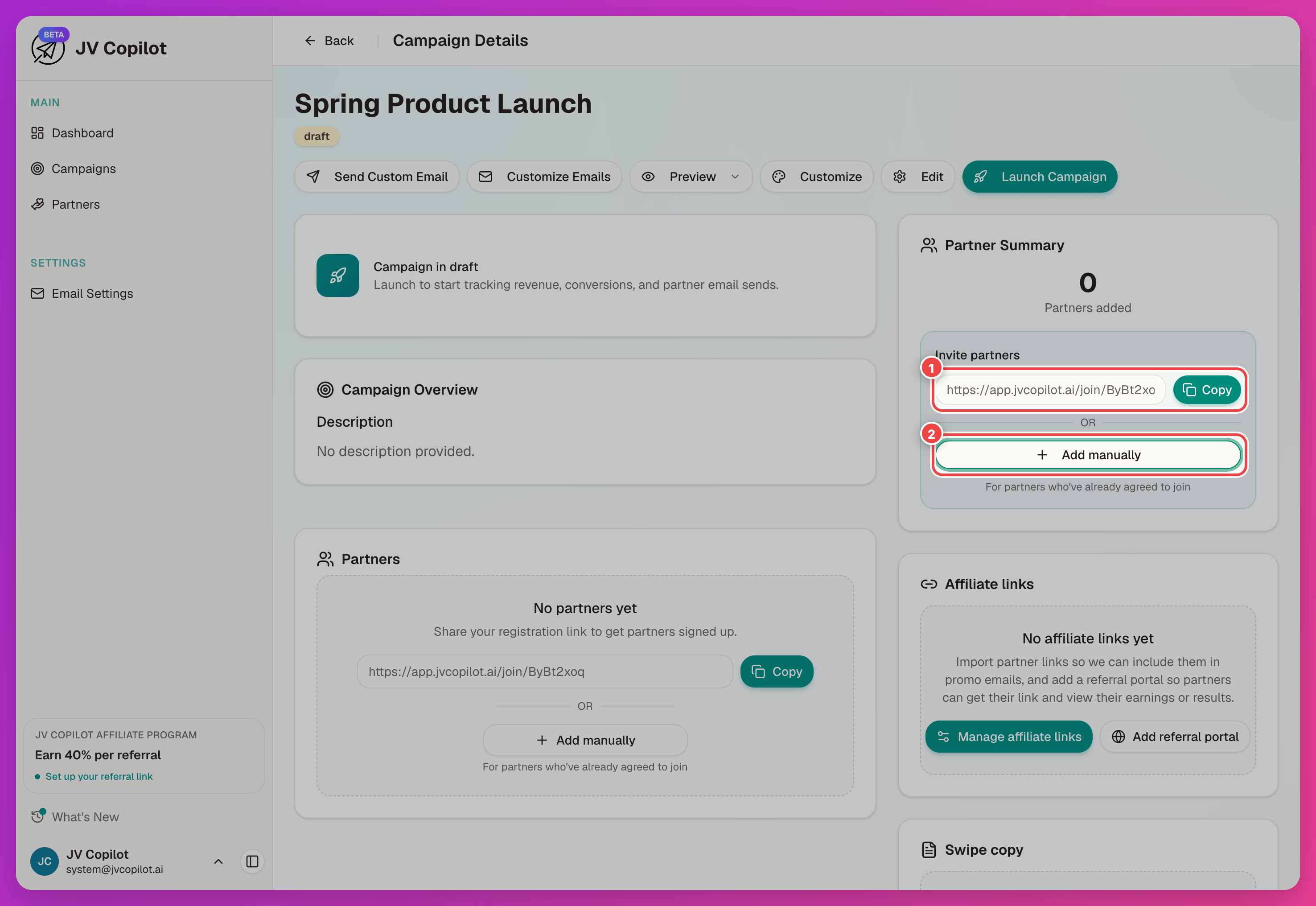Click registration link field in Partners card
Screen dimensions: 1316x906
pyautogui.click(x=545, y=671)
